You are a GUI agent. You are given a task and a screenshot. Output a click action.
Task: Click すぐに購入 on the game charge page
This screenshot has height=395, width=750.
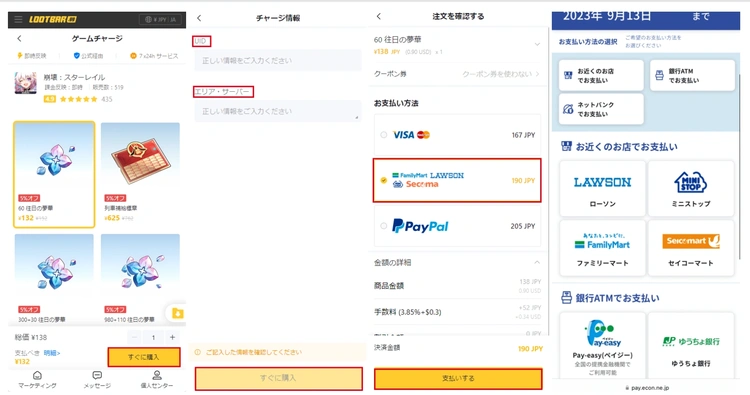pyautogui.click(x=144, y=357)
